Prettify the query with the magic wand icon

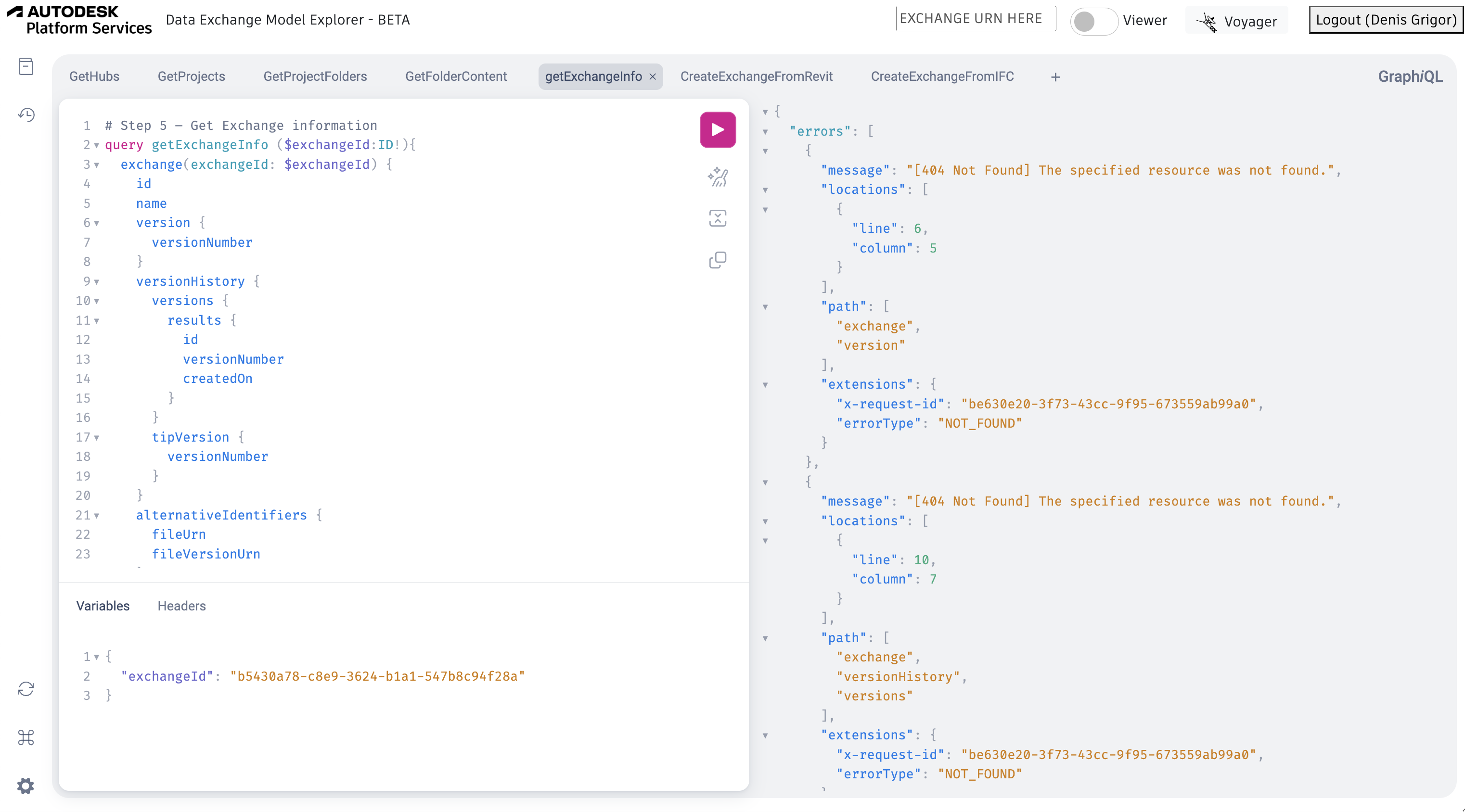pyautogui.click(x=718, y=177)
